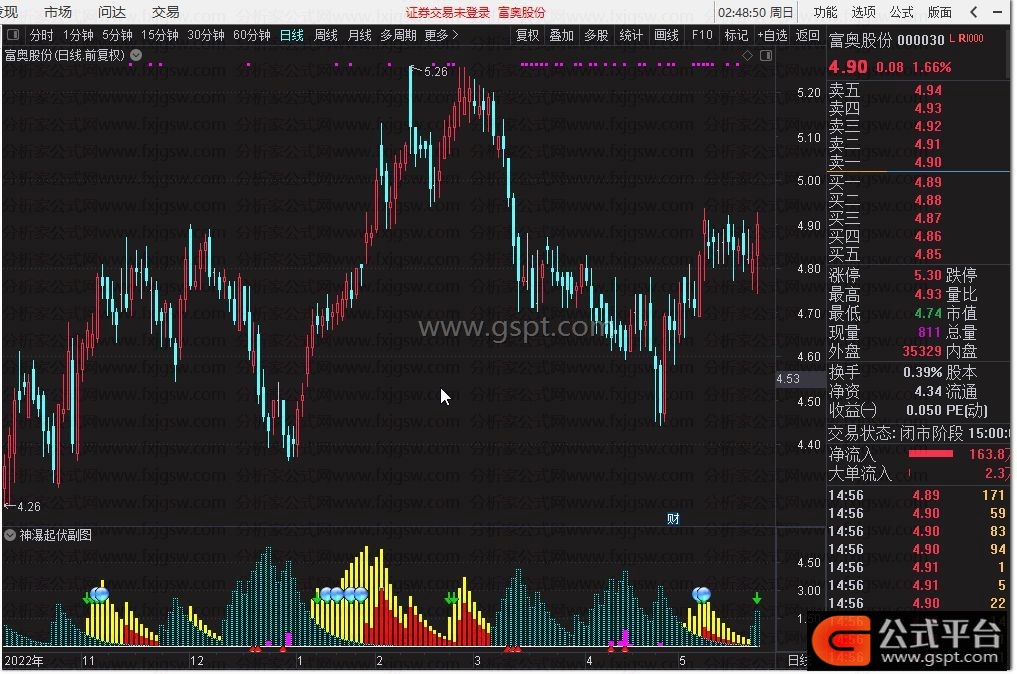Click the 神瀑起伏副图 indicator title

pos(55,535)
